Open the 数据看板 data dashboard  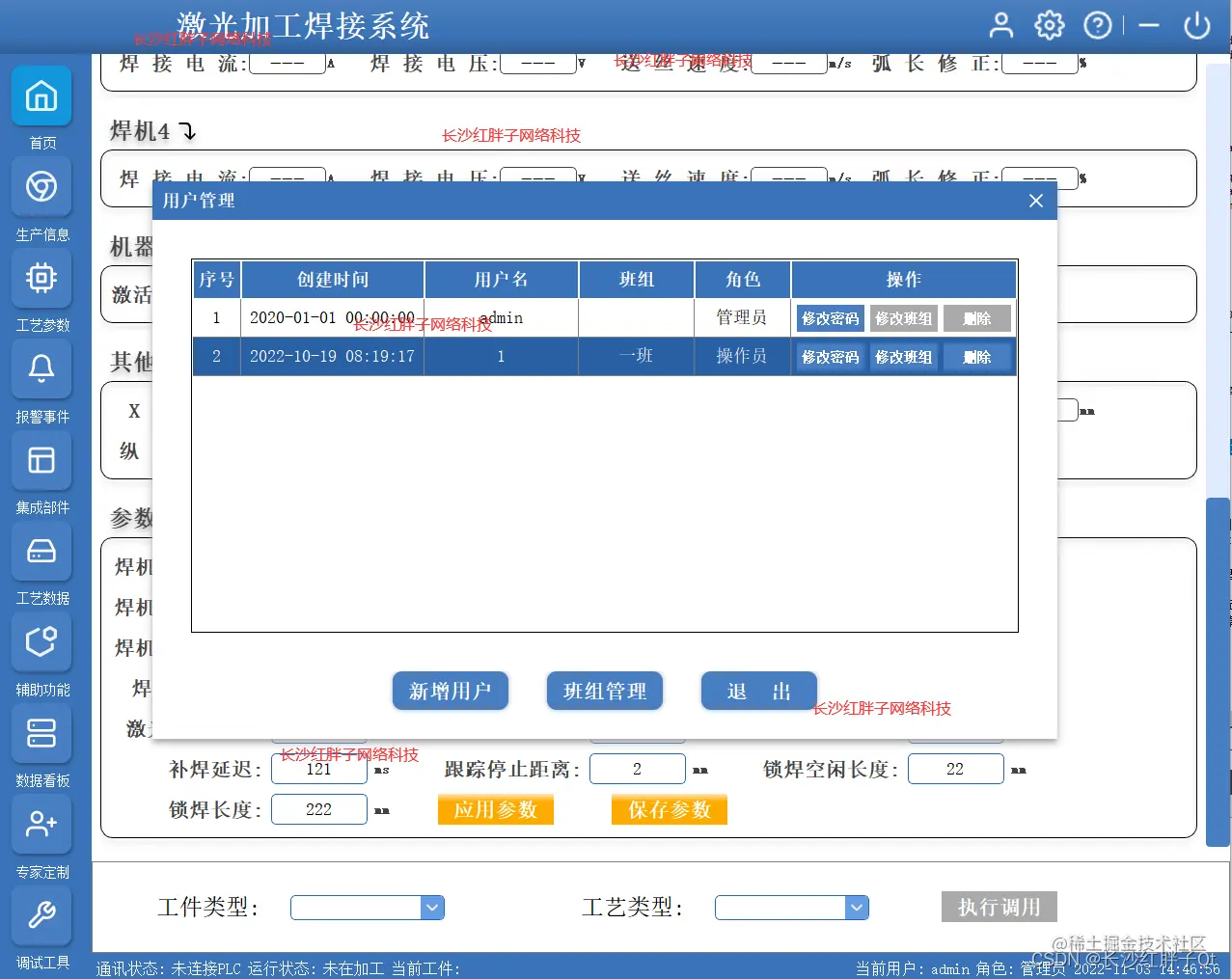click(x=41, y=733)
